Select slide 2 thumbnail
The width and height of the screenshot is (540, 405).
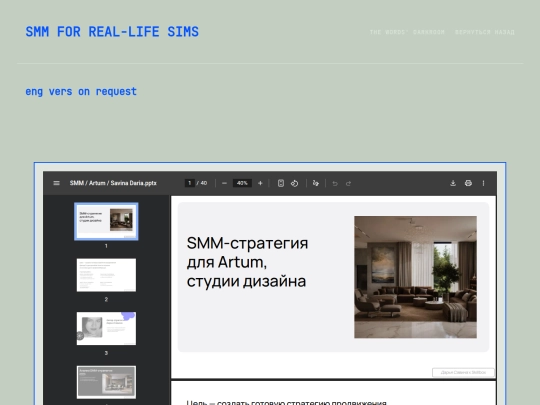click(106, 275)
